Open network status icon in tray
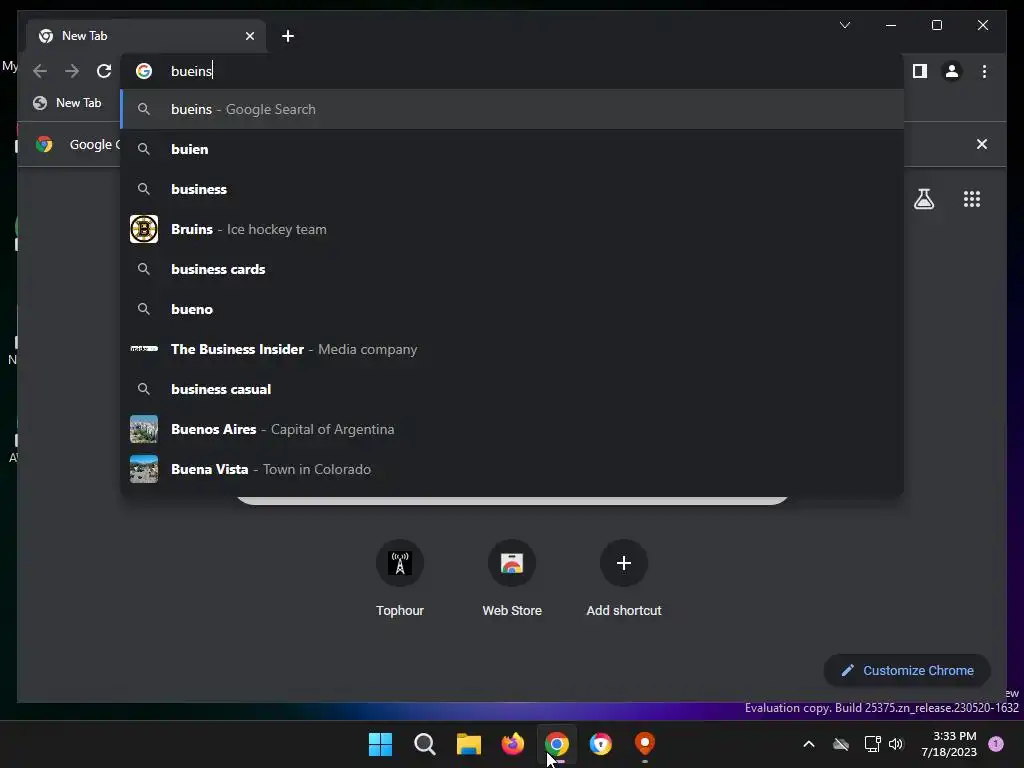Image resolution: width=1024 pixels, height=768 pixels. coord(872,744)
